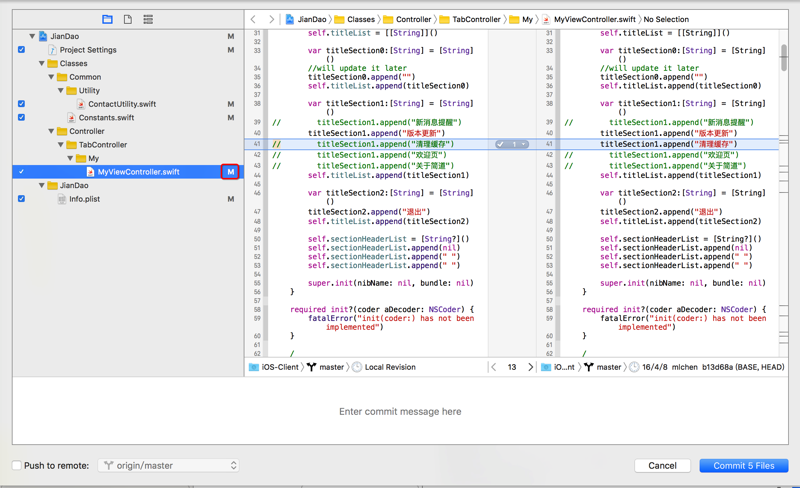The height and width of the screenshot is (488, 800).
Task: Uncheck ContactUtility.swift file checkbox
Action: point(21,104)
